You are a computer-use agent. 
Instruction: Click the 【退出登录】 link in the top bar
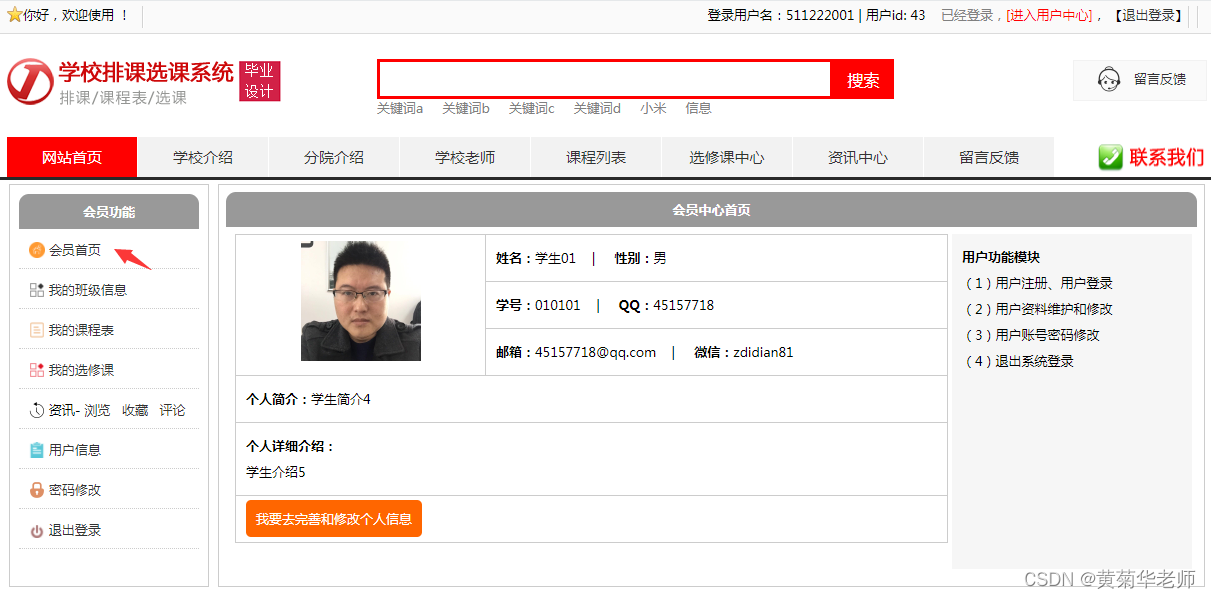1147,15
